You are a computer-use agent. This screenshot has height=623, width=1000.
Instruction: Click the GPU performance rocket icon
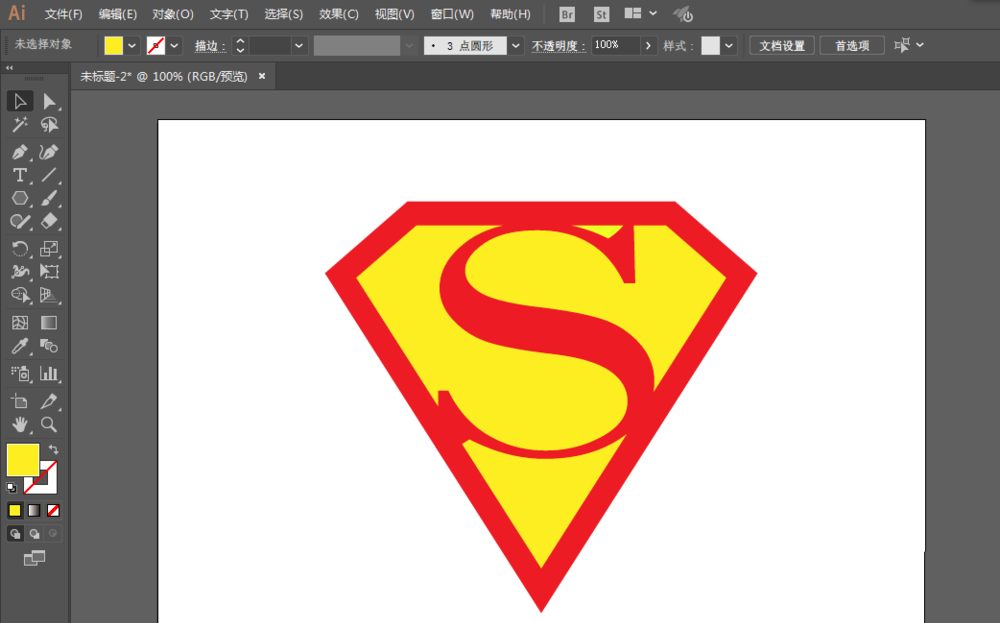point(683,14)
